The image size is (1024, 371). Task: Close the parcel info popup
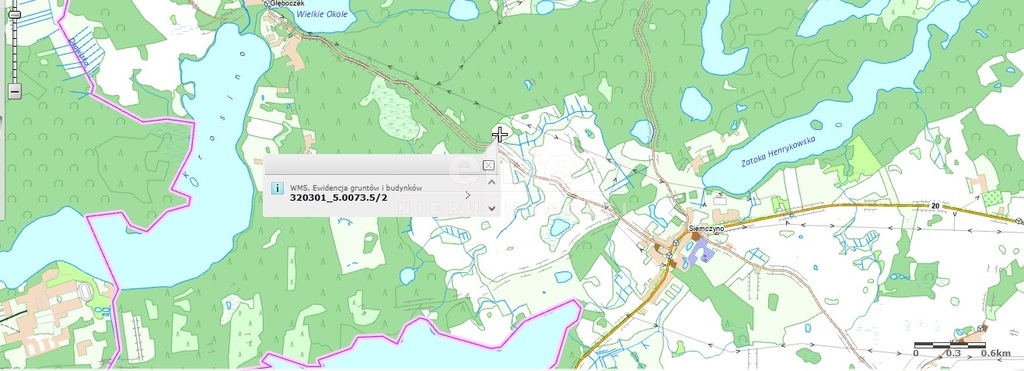pos(488,165)
